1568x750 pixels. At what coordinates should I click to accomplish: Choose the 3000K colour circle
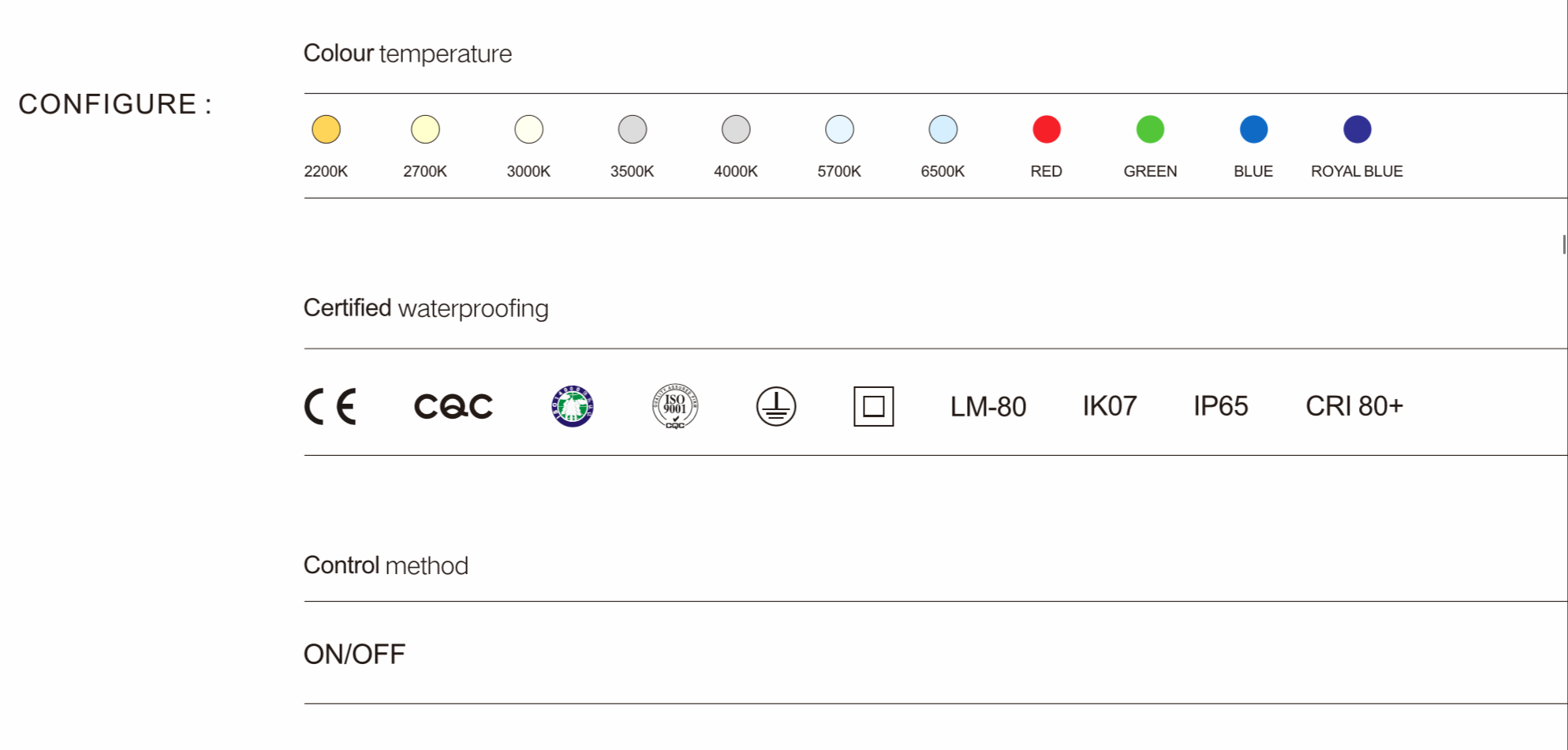(x=528, y=129)
